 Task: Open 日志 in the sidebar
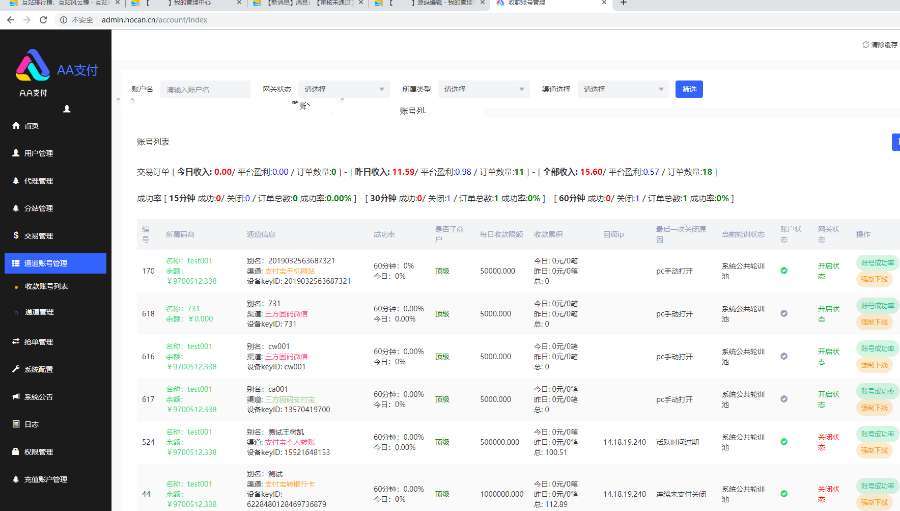click(32, 424)
